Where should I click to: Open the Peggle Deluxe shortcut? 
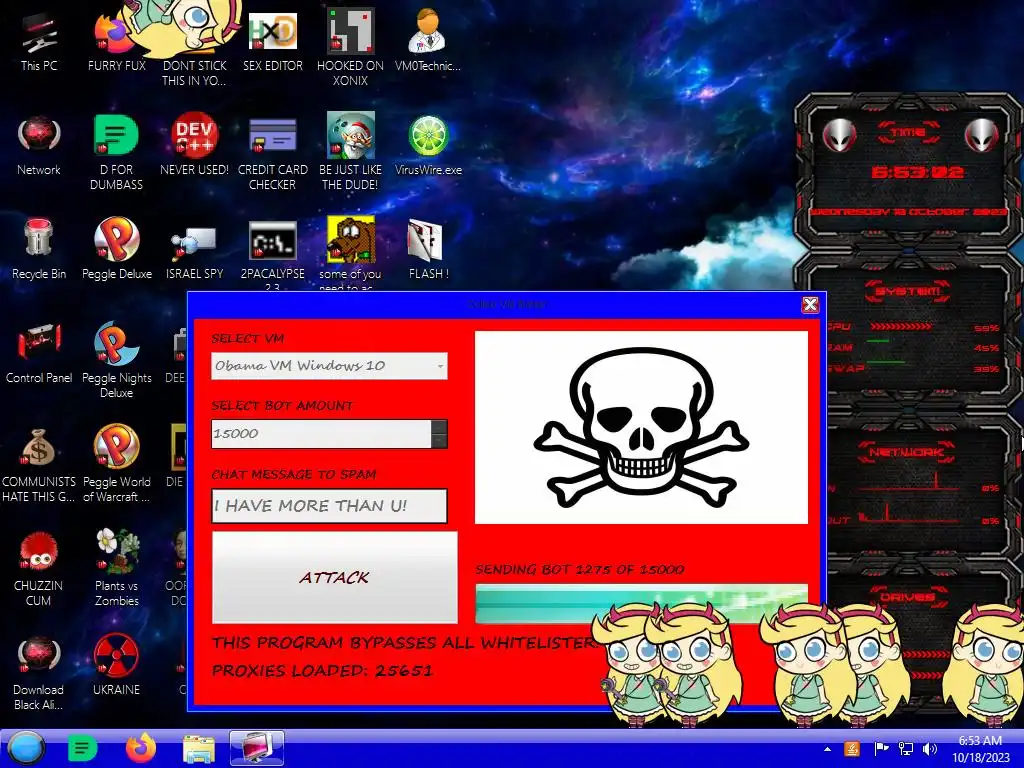coord(116,249)
